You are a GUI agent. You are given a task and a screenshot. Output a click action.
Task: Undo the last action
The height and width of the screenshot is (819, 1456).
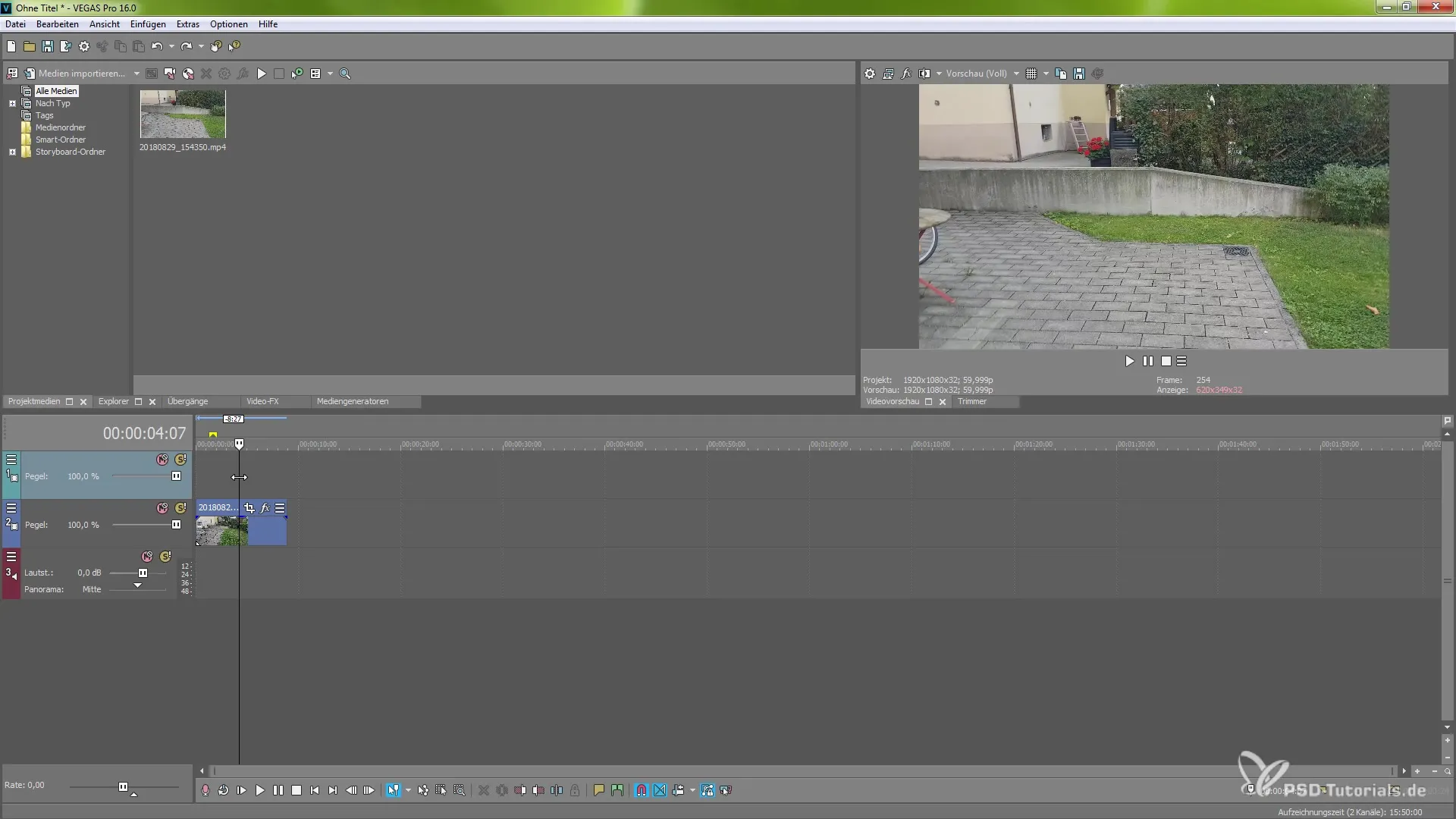click(157, 46)
